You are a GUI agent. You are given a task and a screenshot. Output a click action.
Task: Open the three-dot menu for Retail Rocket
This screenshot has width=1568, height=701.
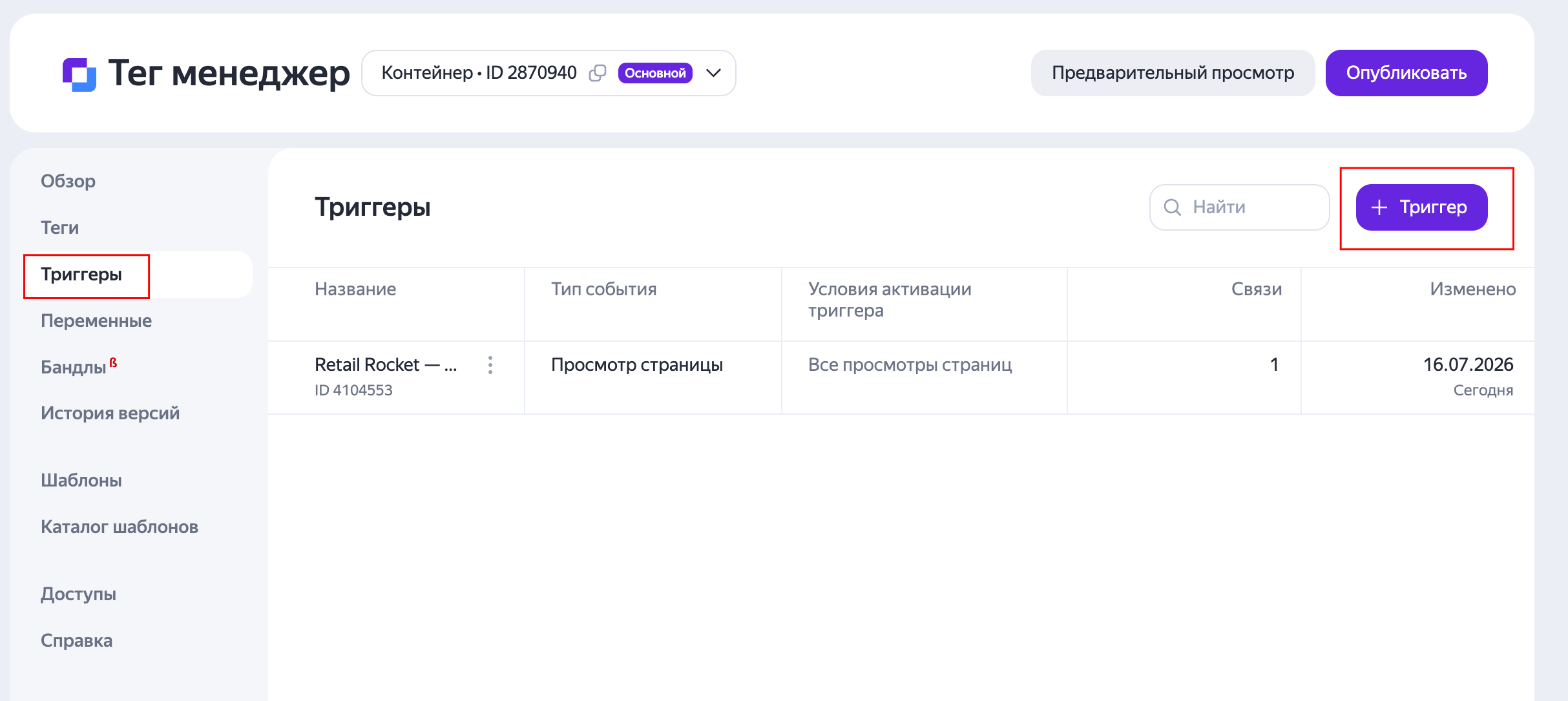490,365
